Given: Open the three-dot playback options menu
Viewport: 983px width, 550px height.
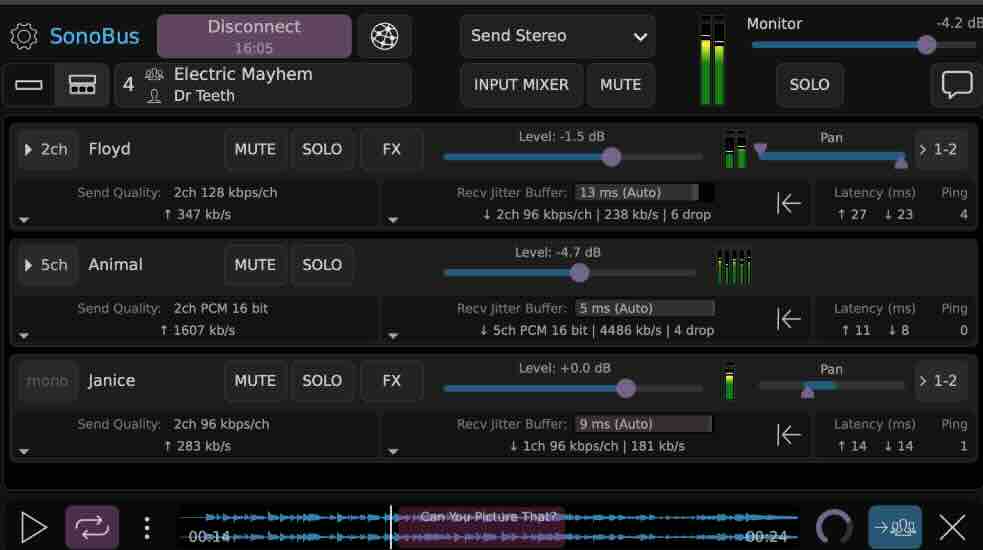Looking at the screenshot, I should [x=147, y=528].
